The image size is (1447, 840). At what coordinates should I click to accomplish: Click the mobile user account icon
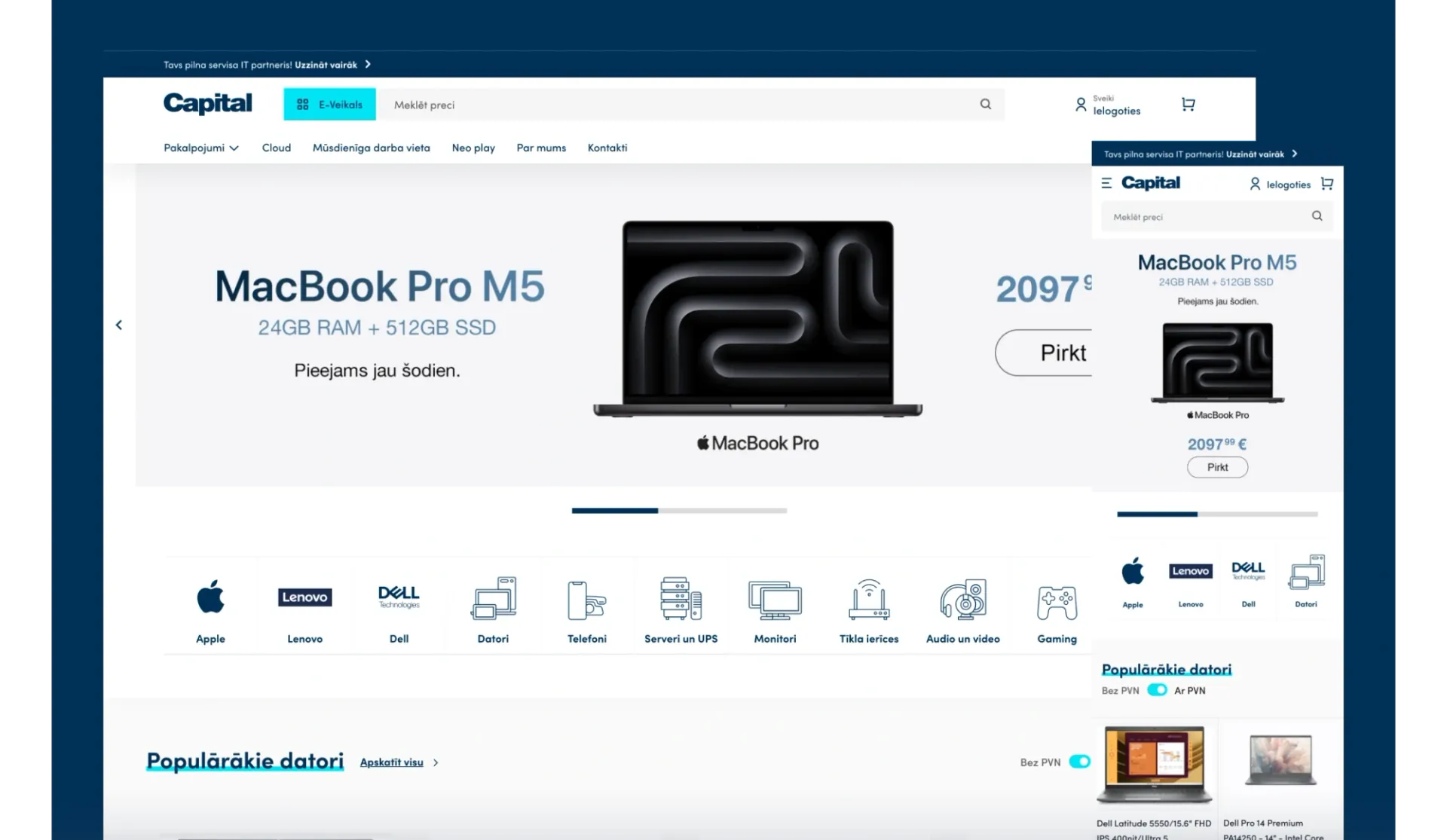point(1255,184)
